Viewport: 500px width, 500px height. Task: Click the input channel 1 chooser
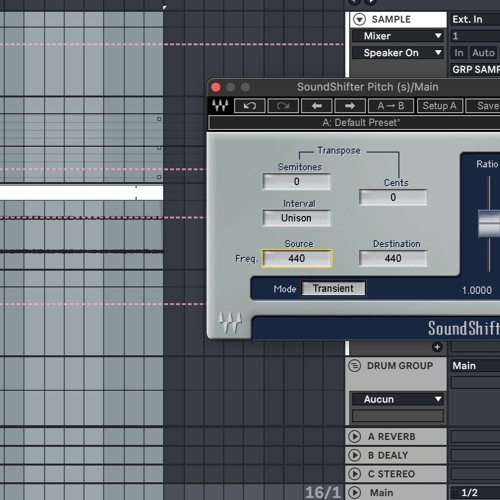pyautogui.click(x=475, y=36)
